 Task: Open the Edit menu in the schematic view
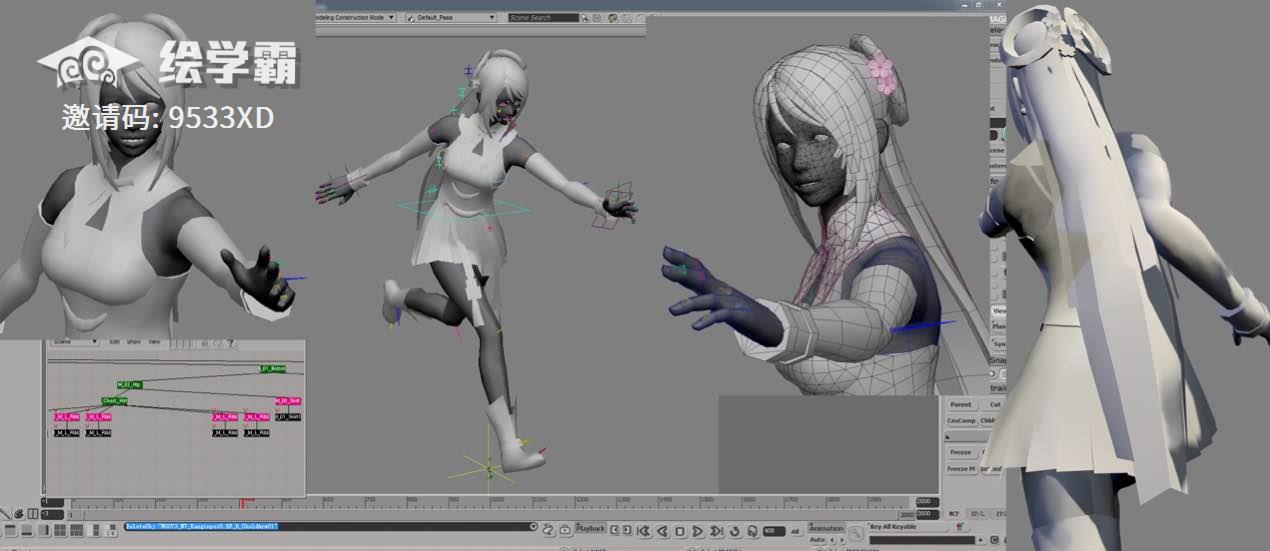coord(114,341)
